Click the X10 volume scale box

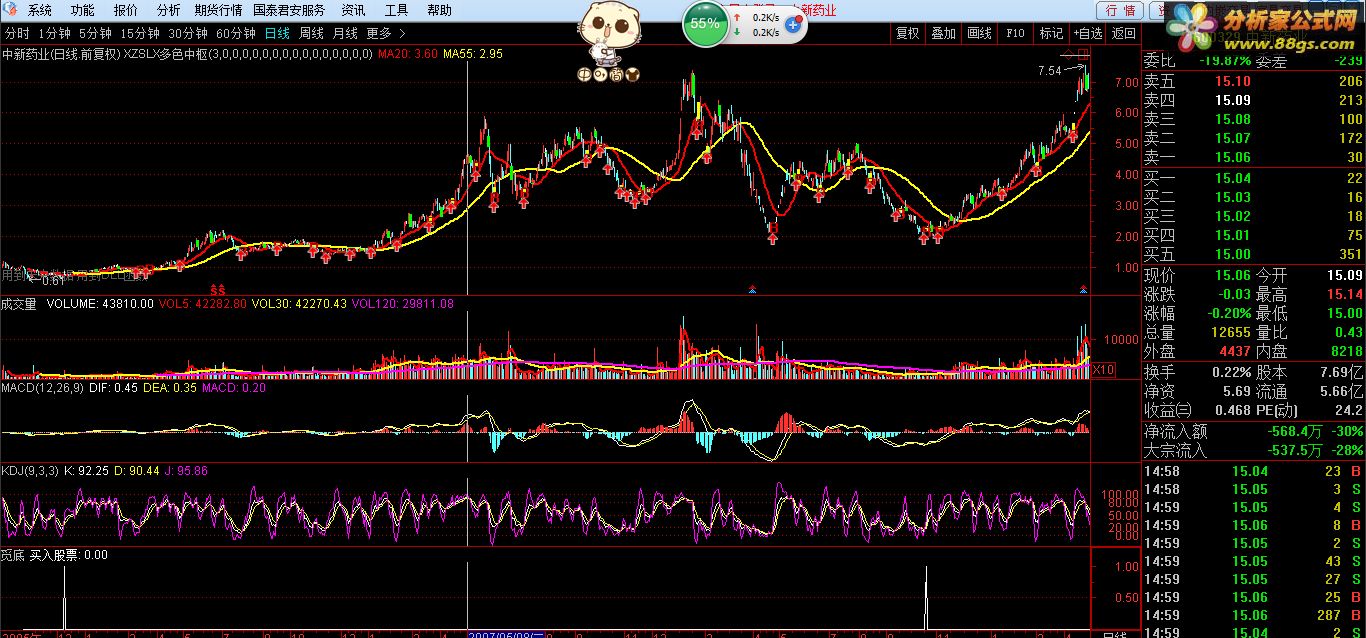(x=1103, y=370)
